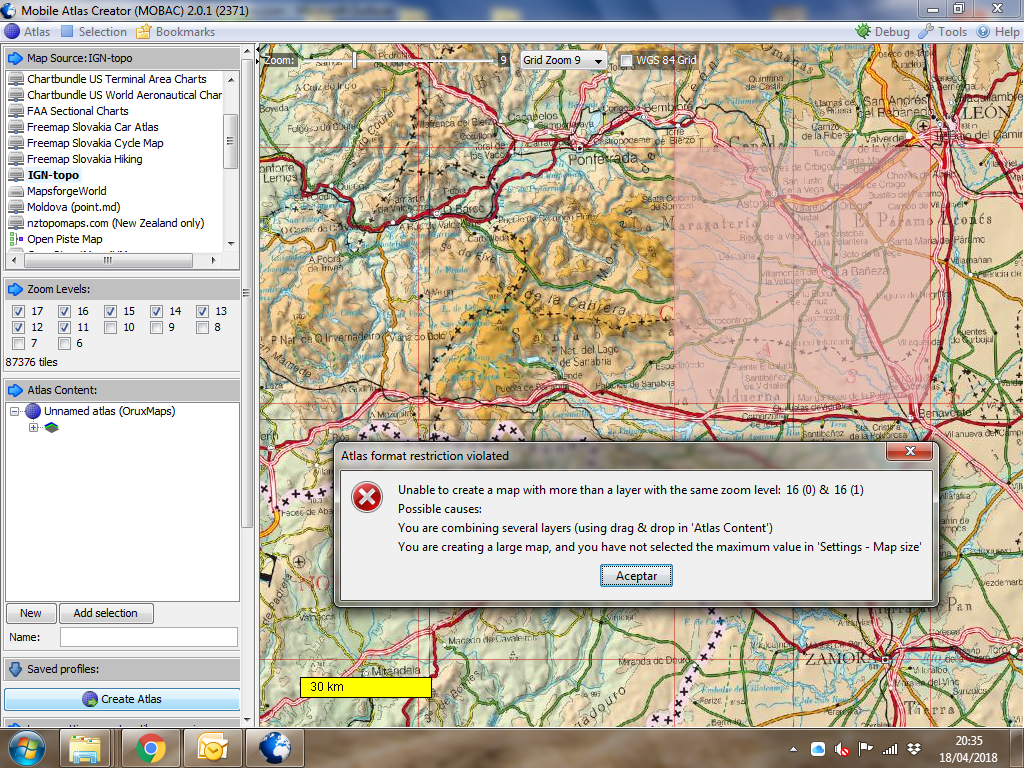Click the red error icon in dialog
Screen dimensions: 1024x768
[x=367, y=498]
